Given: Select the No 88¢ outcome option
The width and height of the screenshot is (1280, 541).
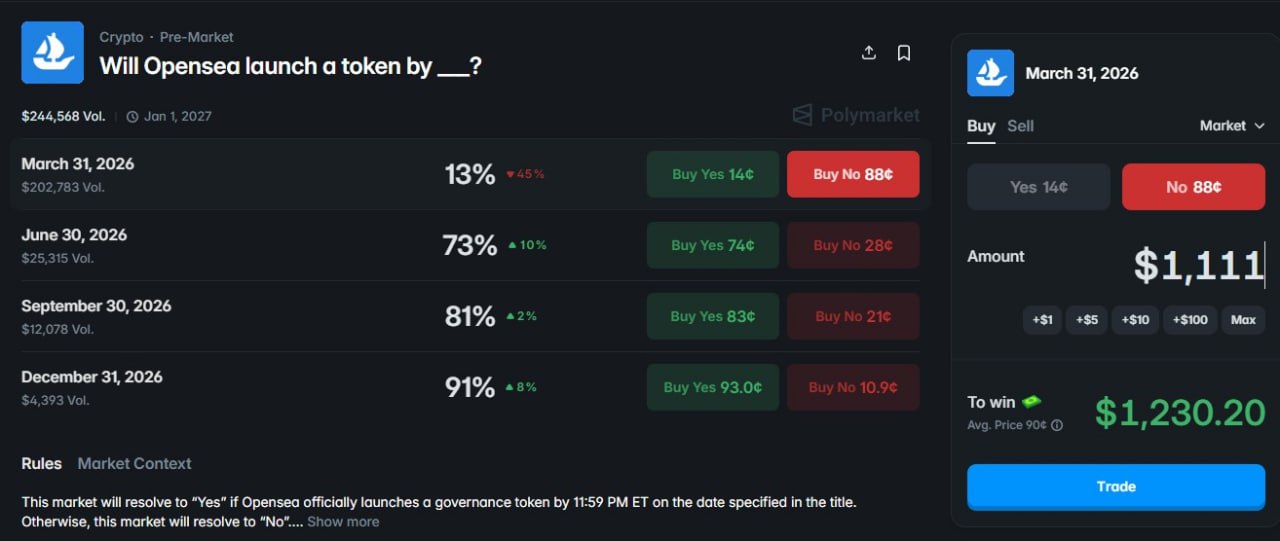Looking at the screenshot, I should tap(1193, 187).
